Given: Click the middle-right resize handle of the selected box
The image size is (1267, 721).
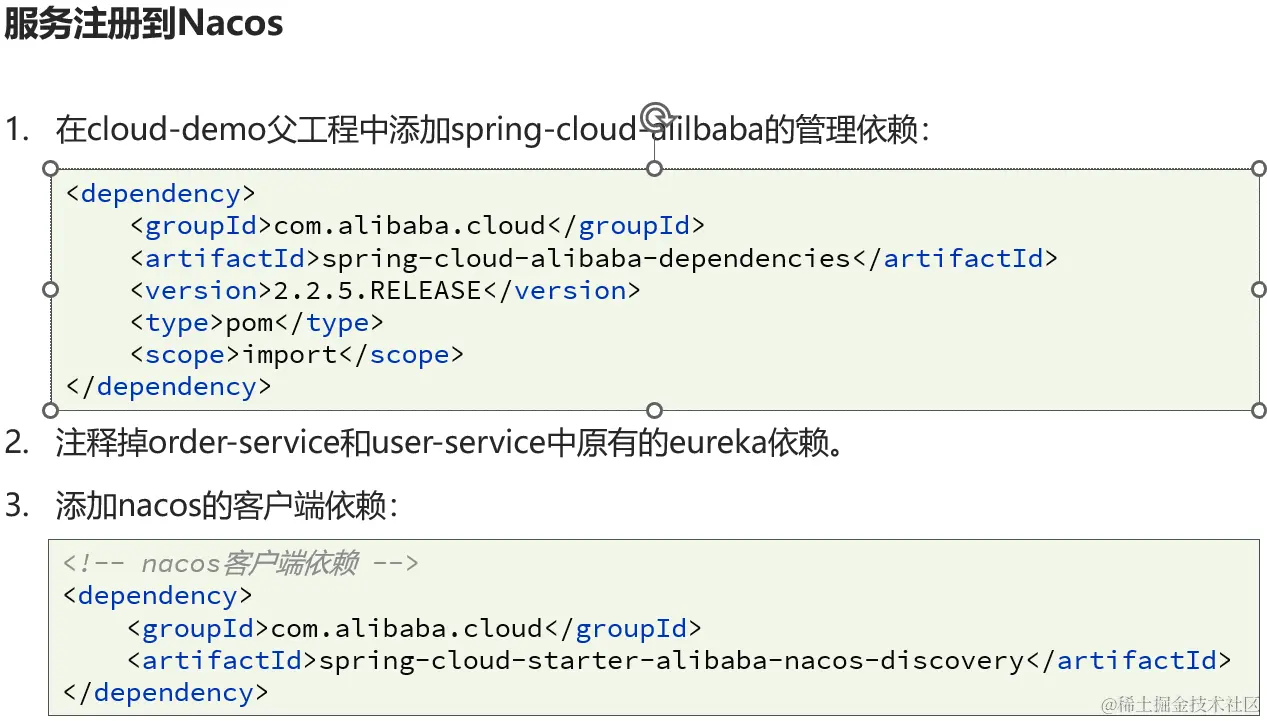Looking at the screenshot, I should [1259, 289].
